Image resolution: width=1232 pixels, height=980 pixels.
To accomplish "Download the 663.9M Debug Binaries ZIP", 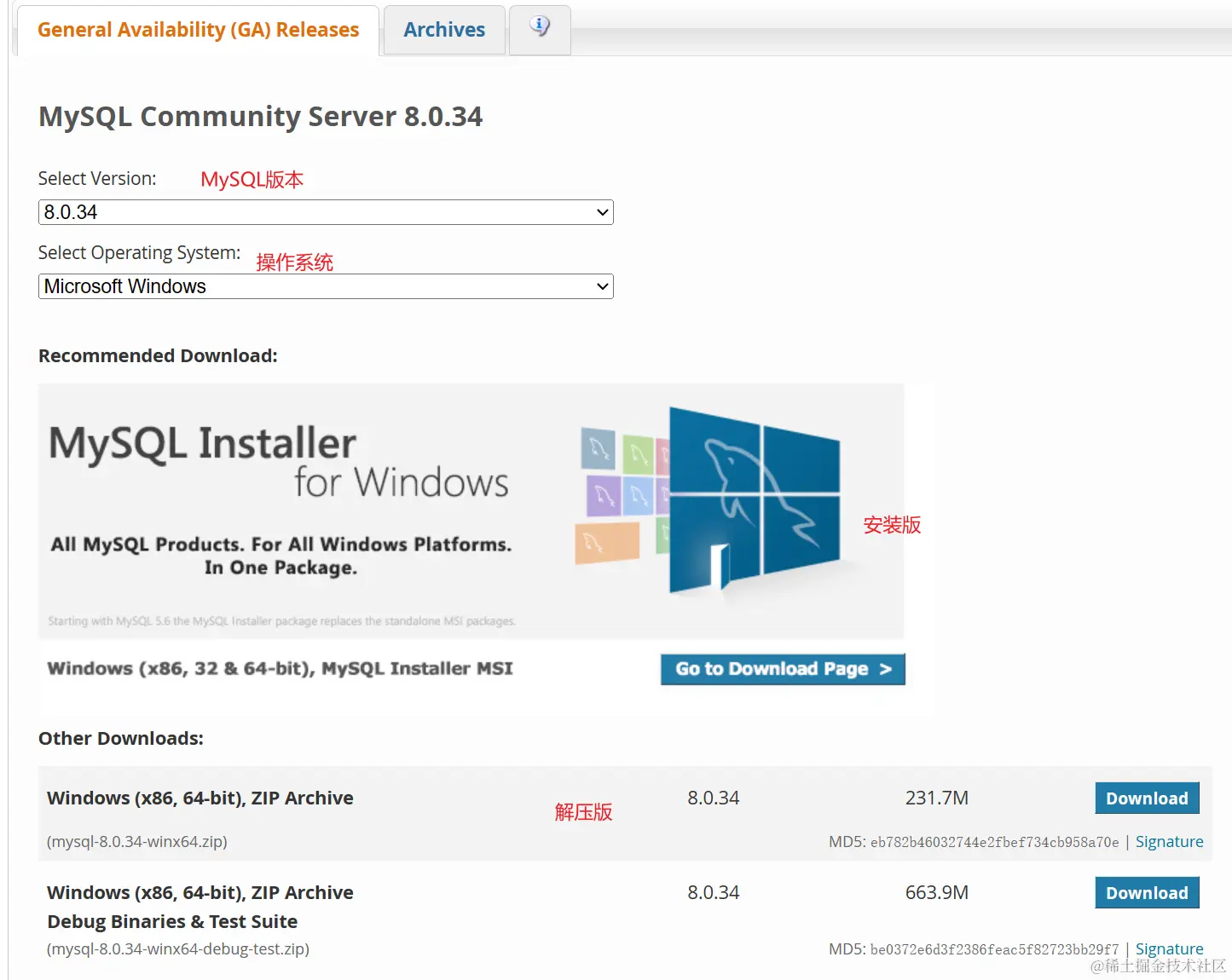I will click(x=1147, y=893).
